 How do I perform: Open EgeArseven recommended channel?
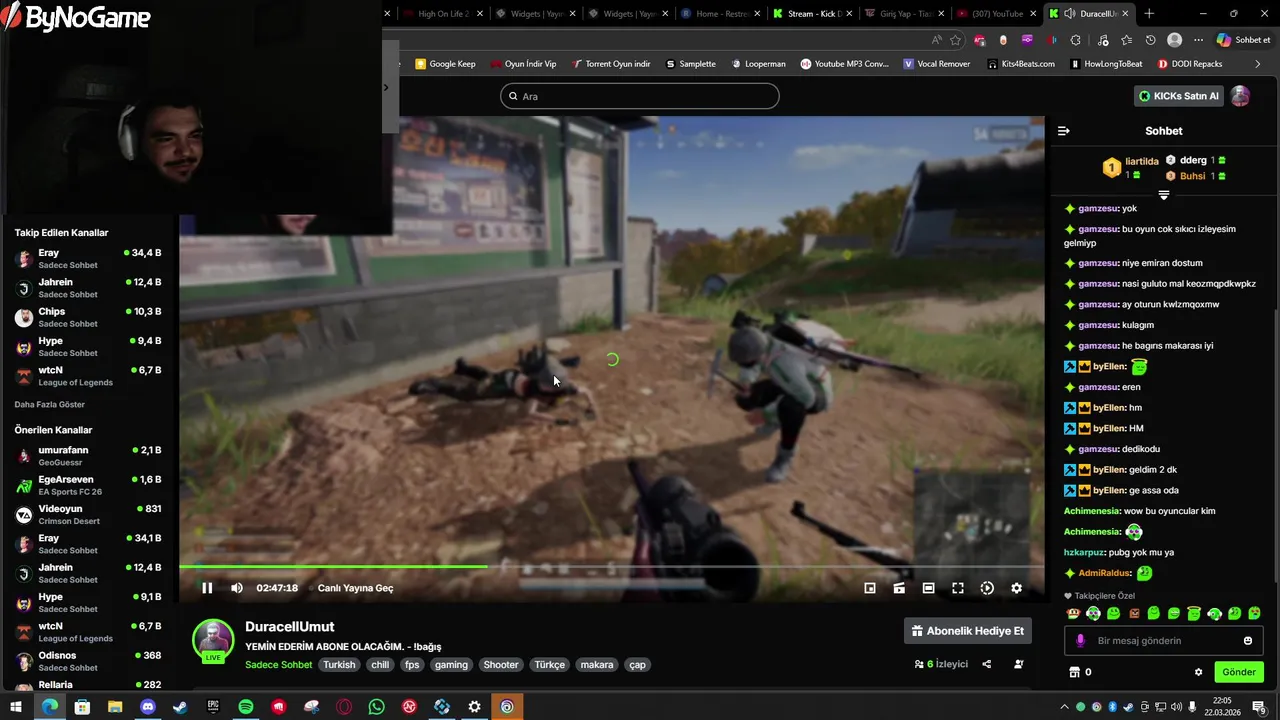point(88,485)
